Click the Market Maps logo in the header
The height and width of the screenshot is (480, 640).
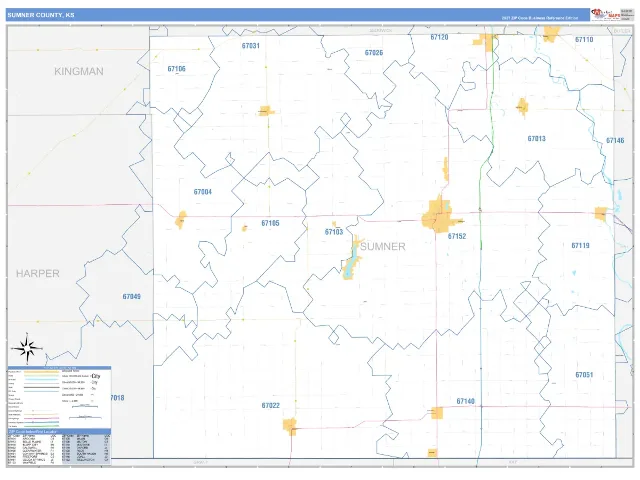pos(605,14)
